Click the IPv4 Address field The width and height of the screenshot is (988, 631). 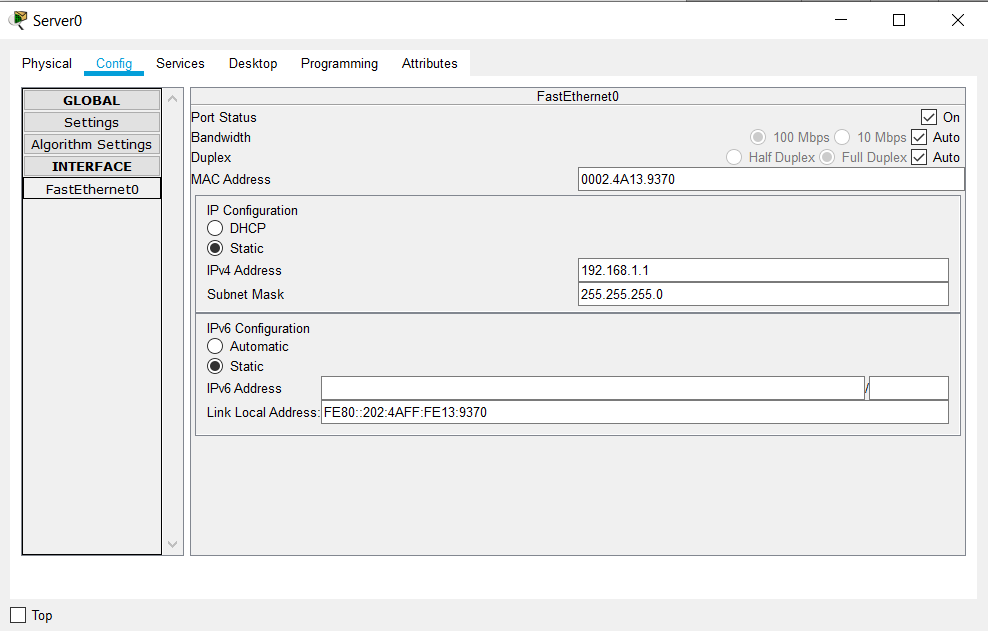point(763,270)
